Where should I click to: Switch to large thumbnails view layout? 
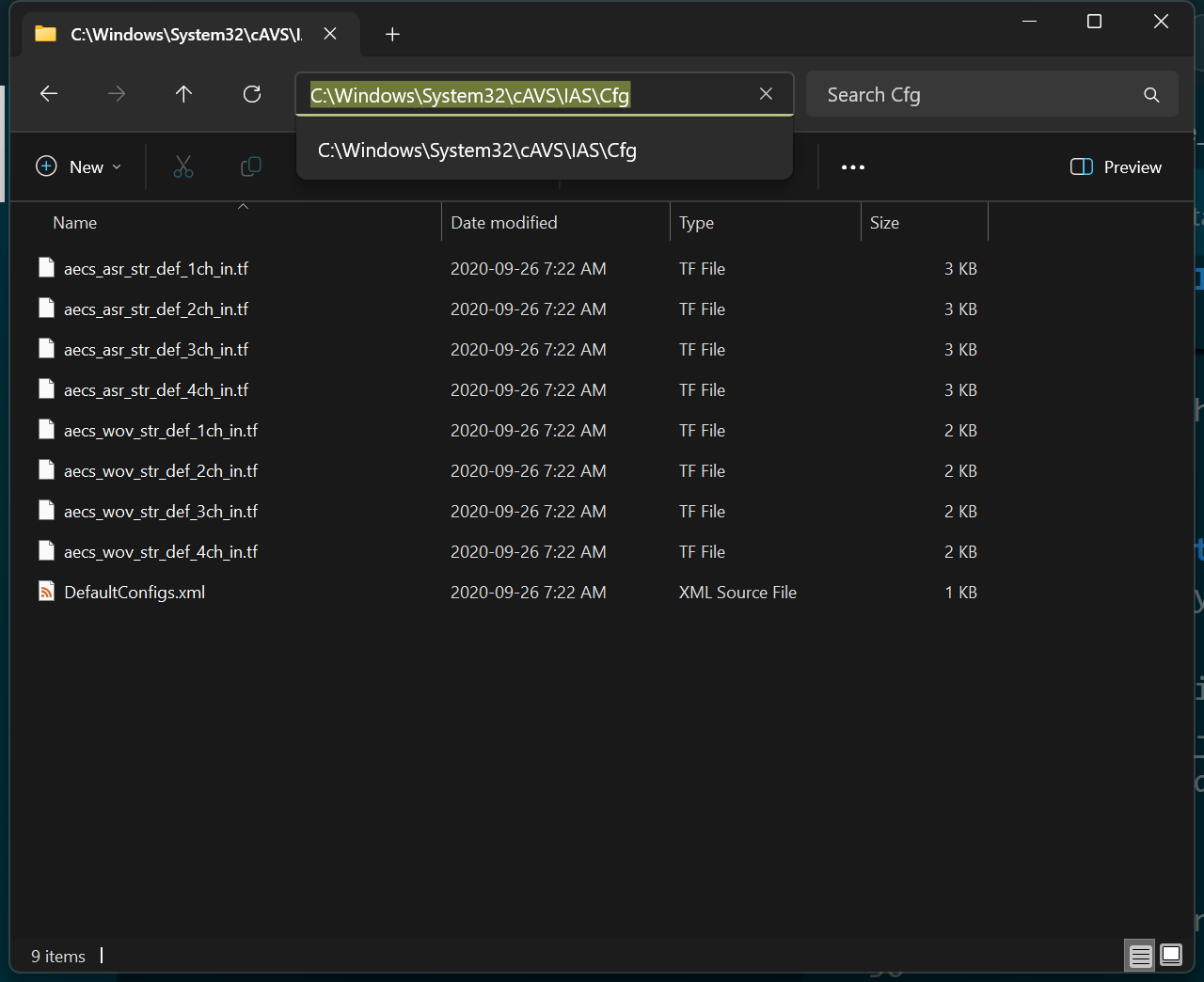(1171, 956)
